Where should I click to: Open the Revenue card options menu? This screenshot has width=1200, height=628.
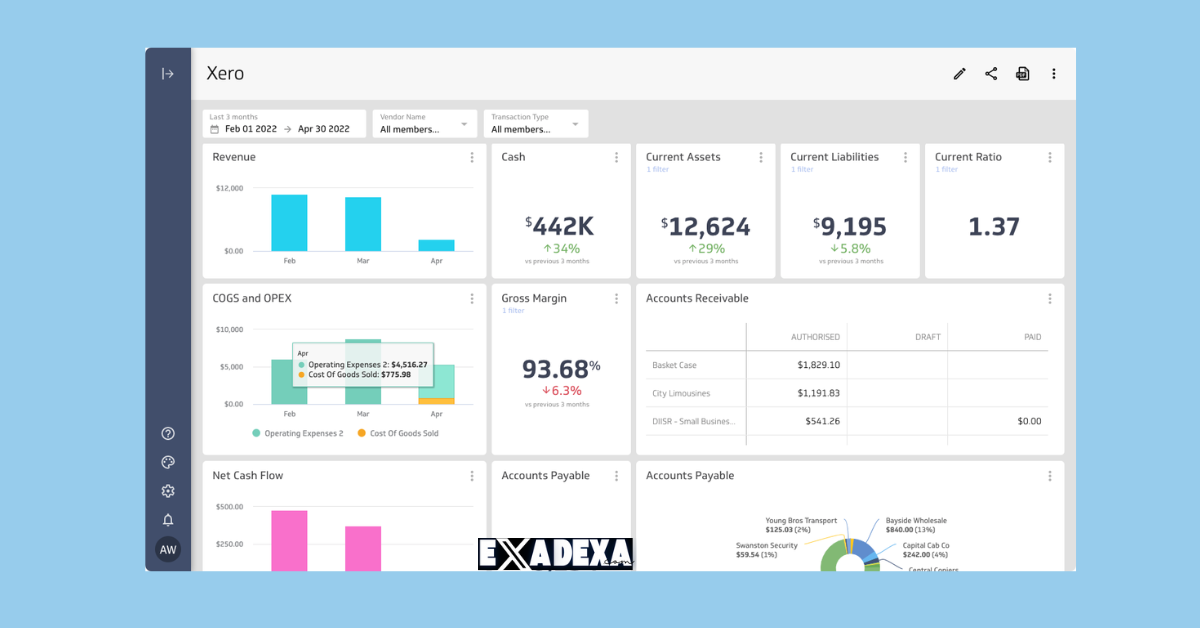472,157
